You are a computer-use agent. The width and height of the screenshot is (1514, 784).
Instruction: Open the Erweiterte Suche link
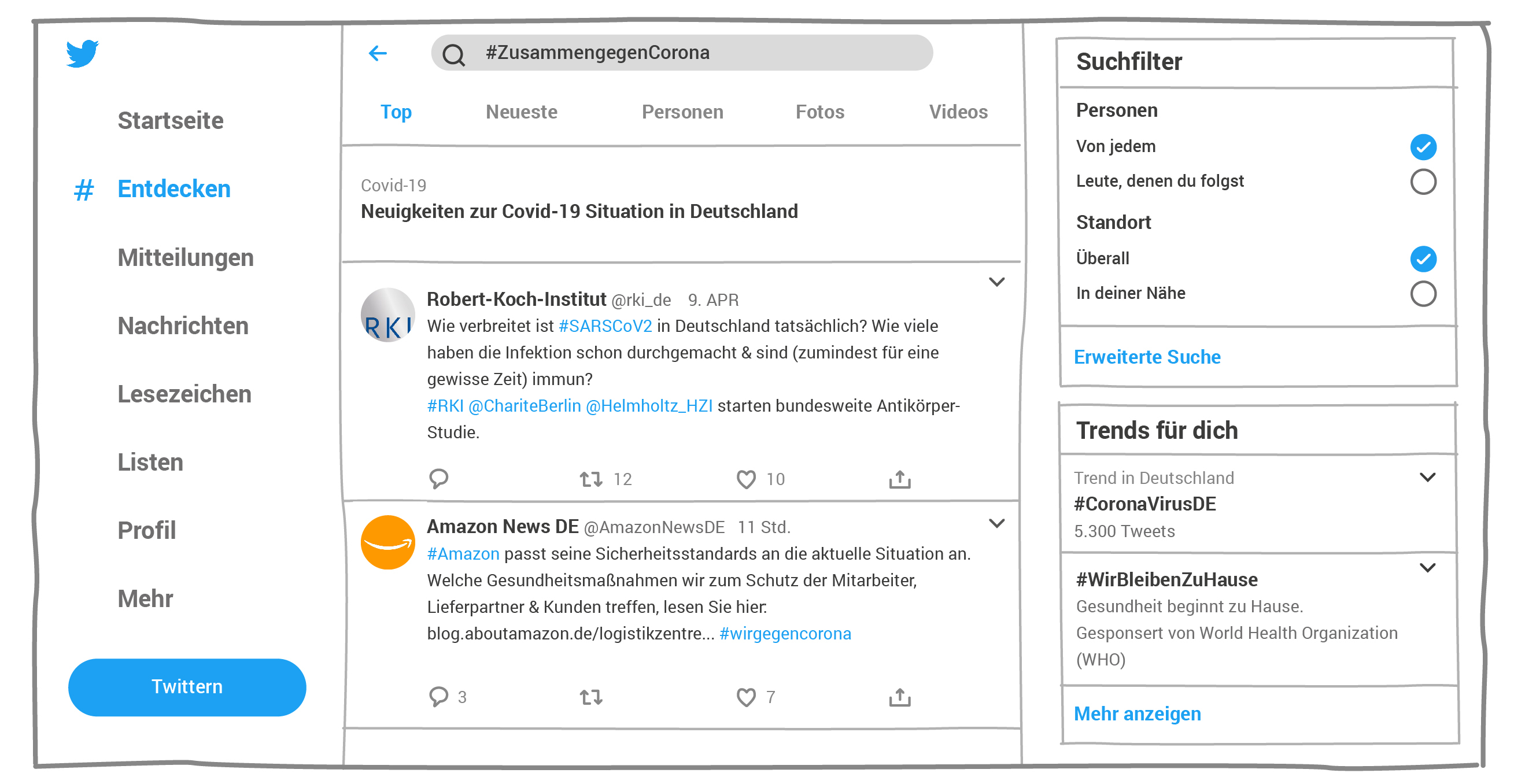(1147, 357)
